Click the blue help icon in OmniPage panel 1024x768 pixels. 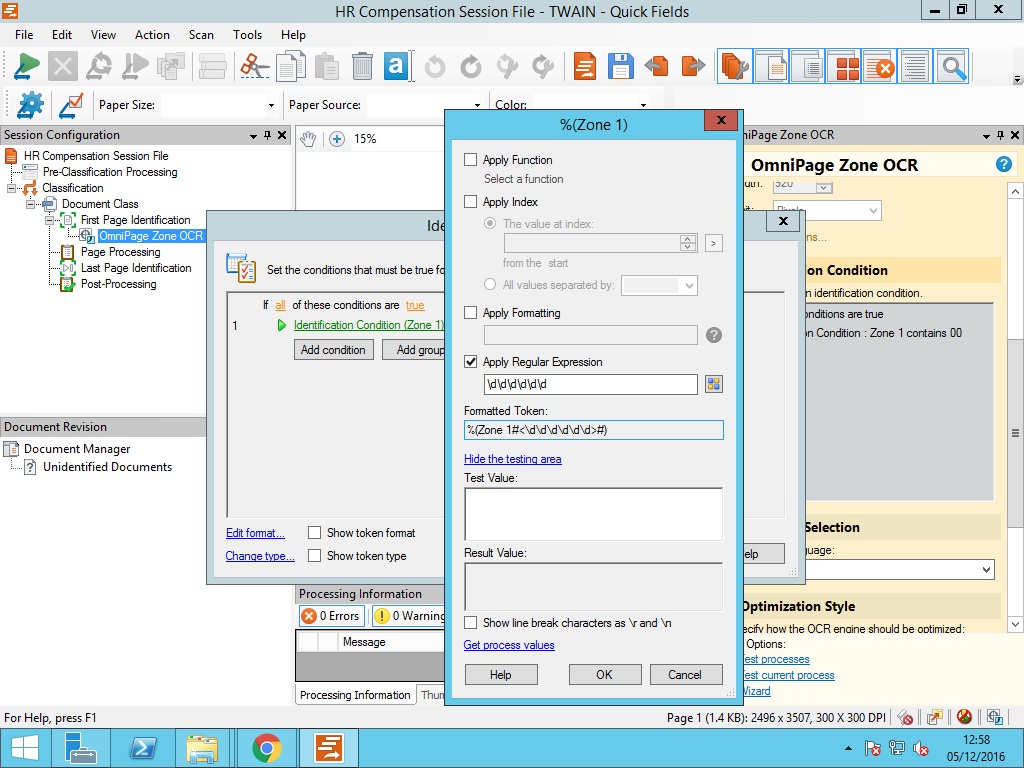1003,165
